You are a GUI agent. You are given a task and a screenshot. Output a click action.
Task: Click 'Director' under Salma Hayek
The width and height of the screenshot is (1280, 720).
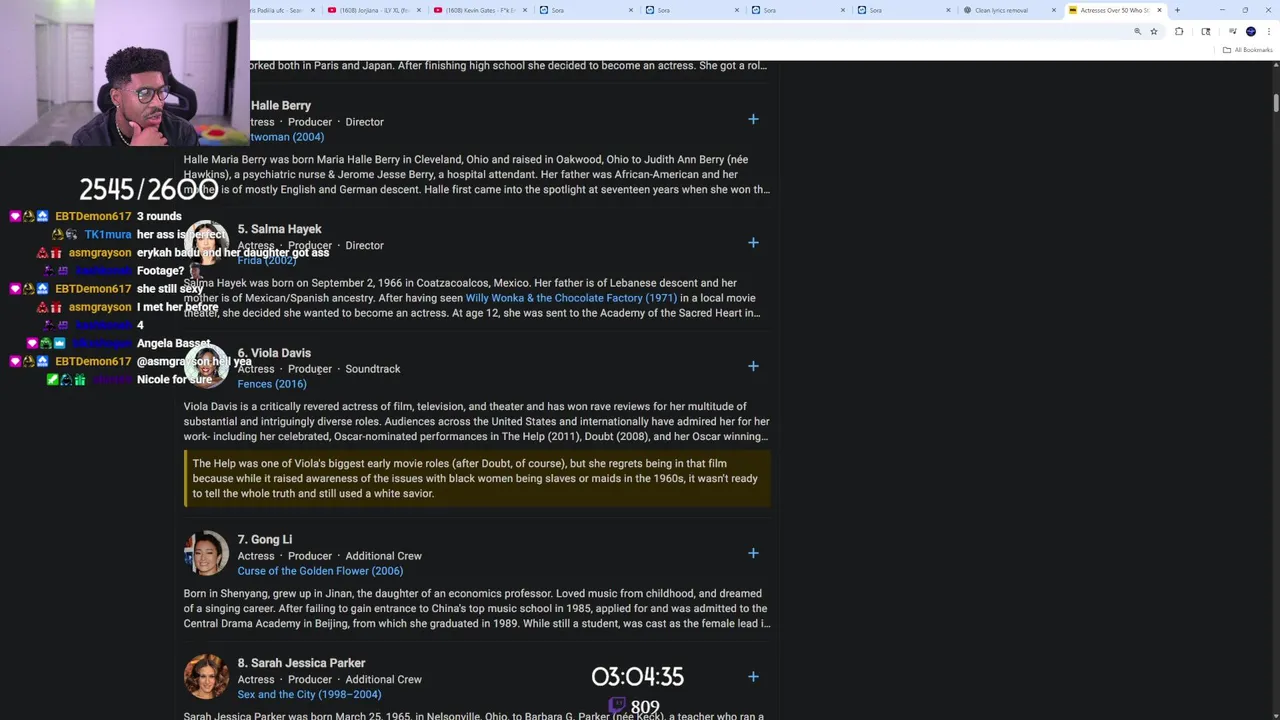pos(364,245)
